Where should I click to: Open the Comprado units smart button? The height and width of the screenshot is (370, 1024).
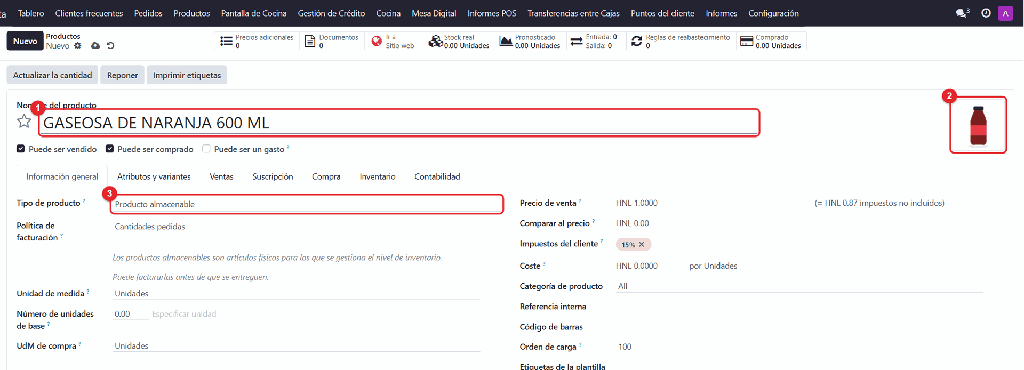pyautogui.click(x=771, y=42)
